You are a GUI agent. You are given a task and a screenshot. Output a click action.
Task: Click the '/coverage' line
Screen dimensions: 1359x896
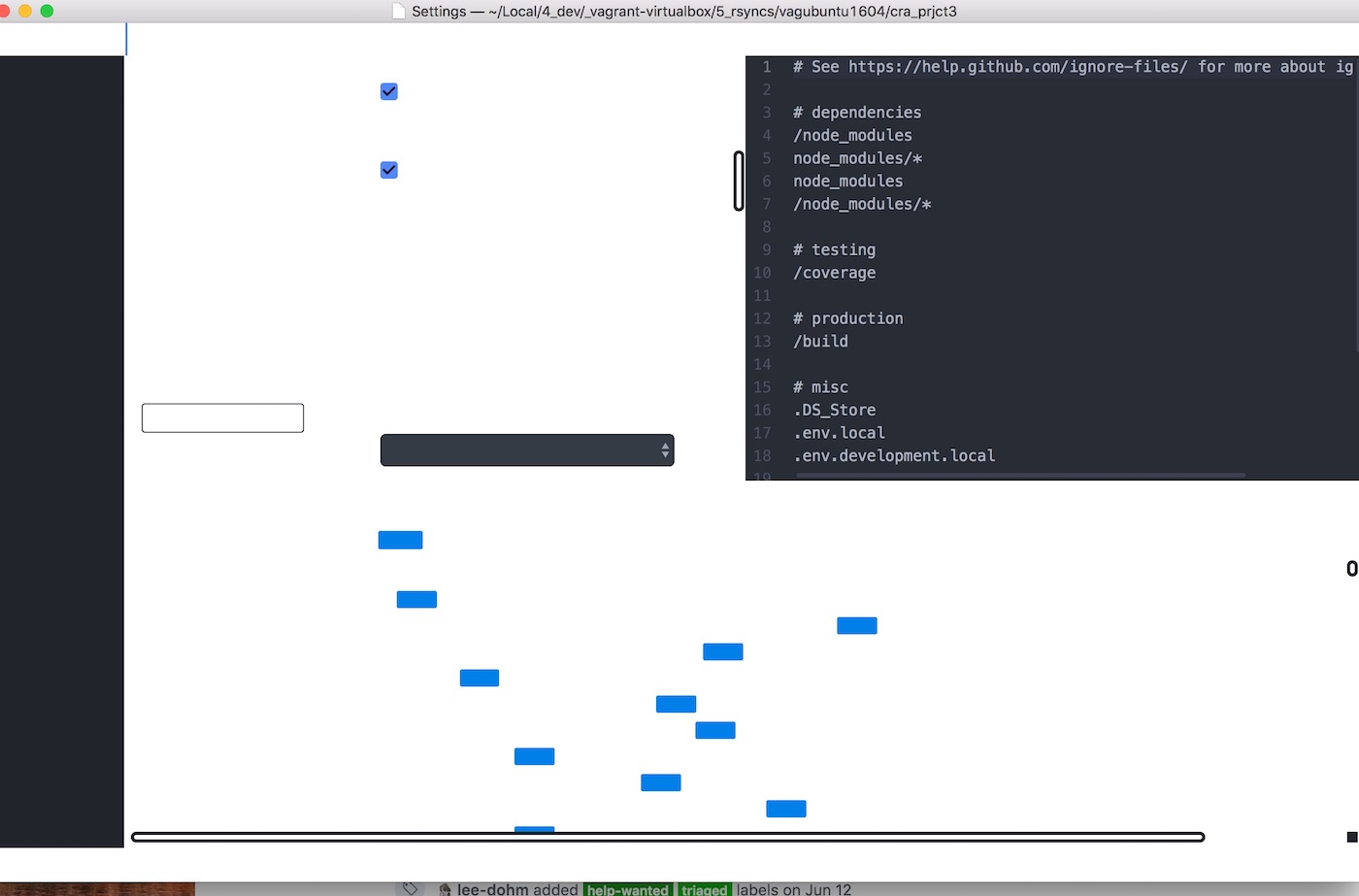tap(834, 273)
